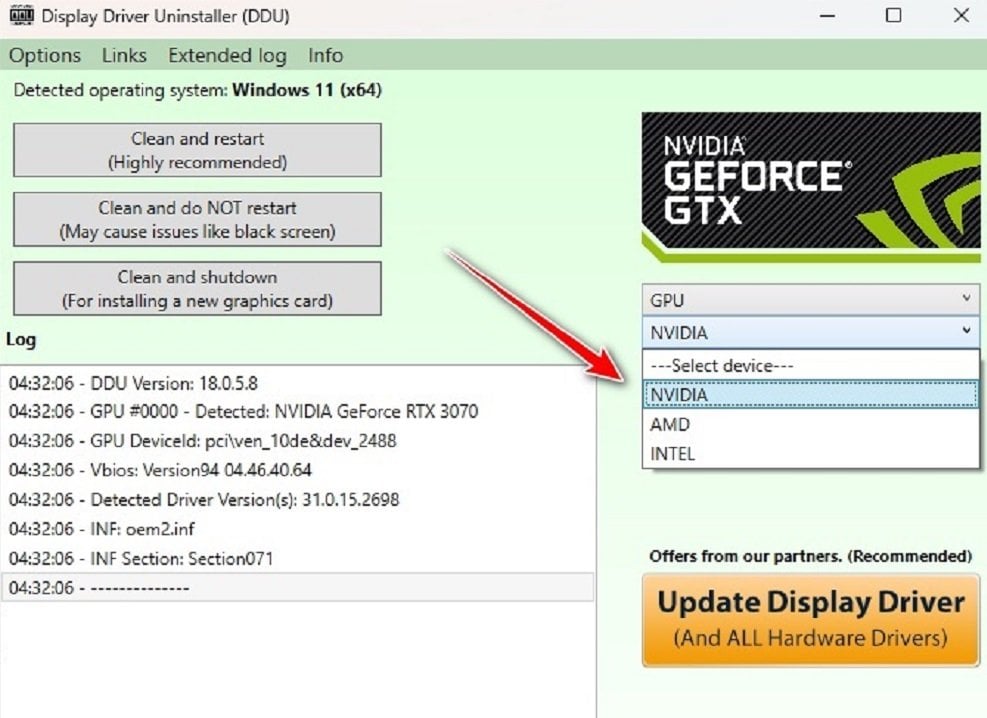Image resolution: width=987 pixels, height=718 pixels.
Task: Click Clean and do NOT restart button
Action: (197, 220)
